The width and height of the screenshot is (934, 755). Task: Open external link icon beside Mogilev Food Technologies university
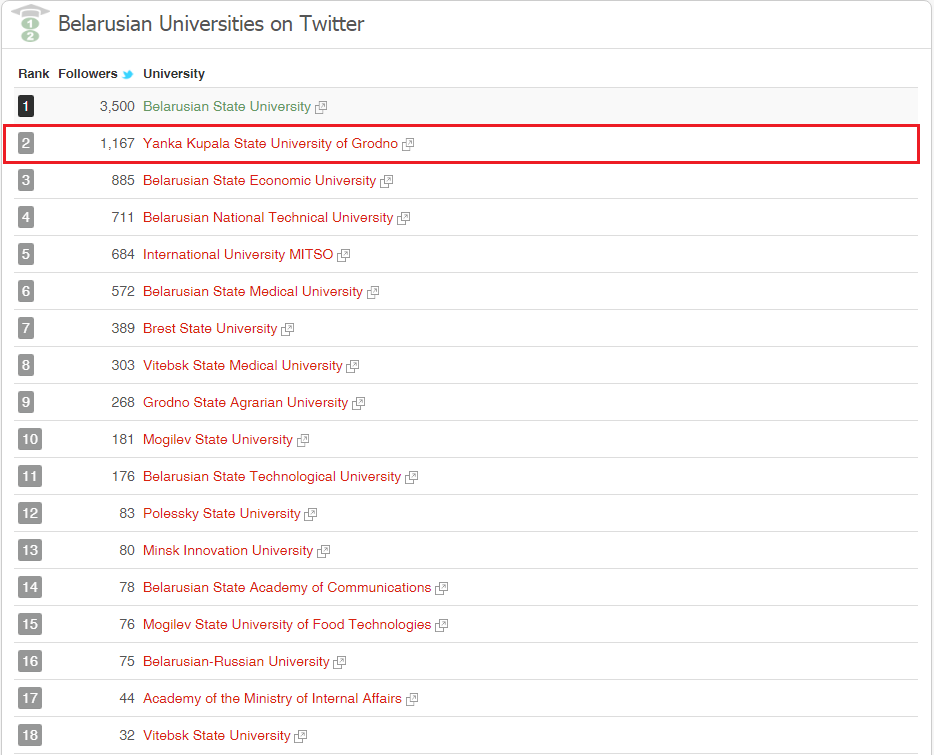click(x=441, y=625)
